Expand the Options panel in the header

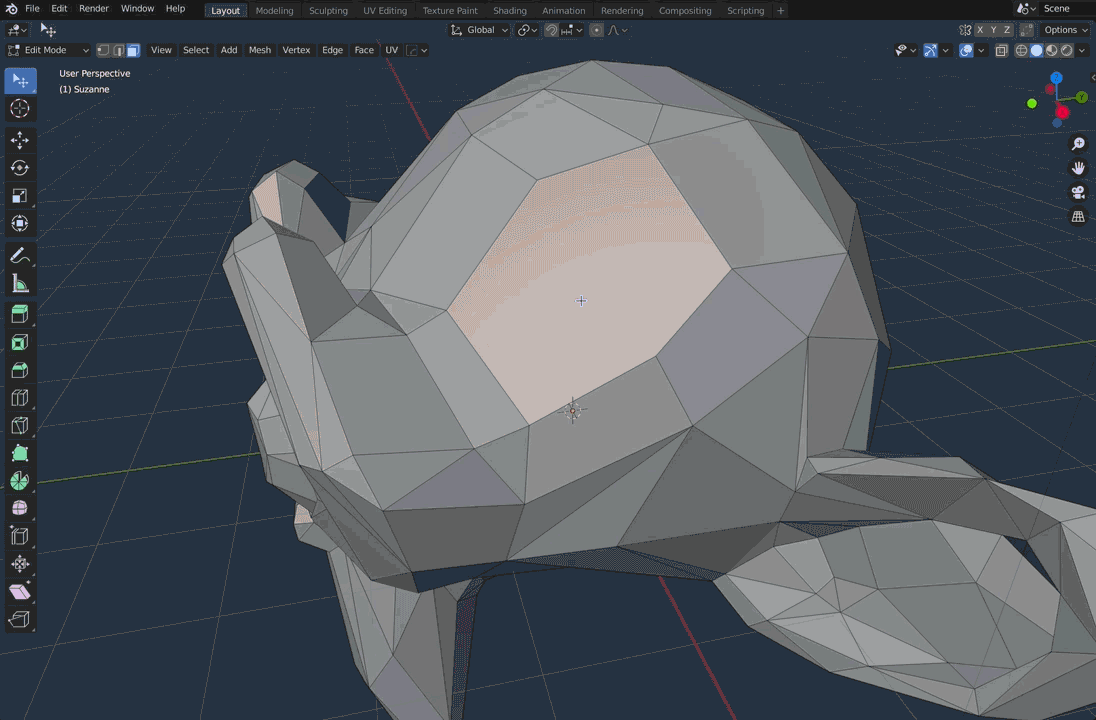[x=1063, y=29]
